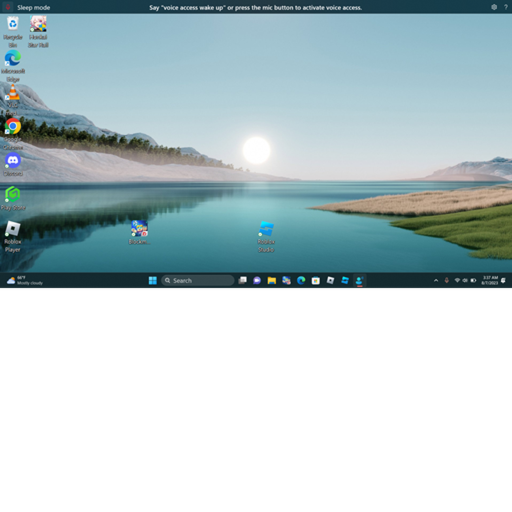This screenshot has width=512, height=512.
Task: Open the clock and date calendar flyout
Action: (x=489, y=280)
